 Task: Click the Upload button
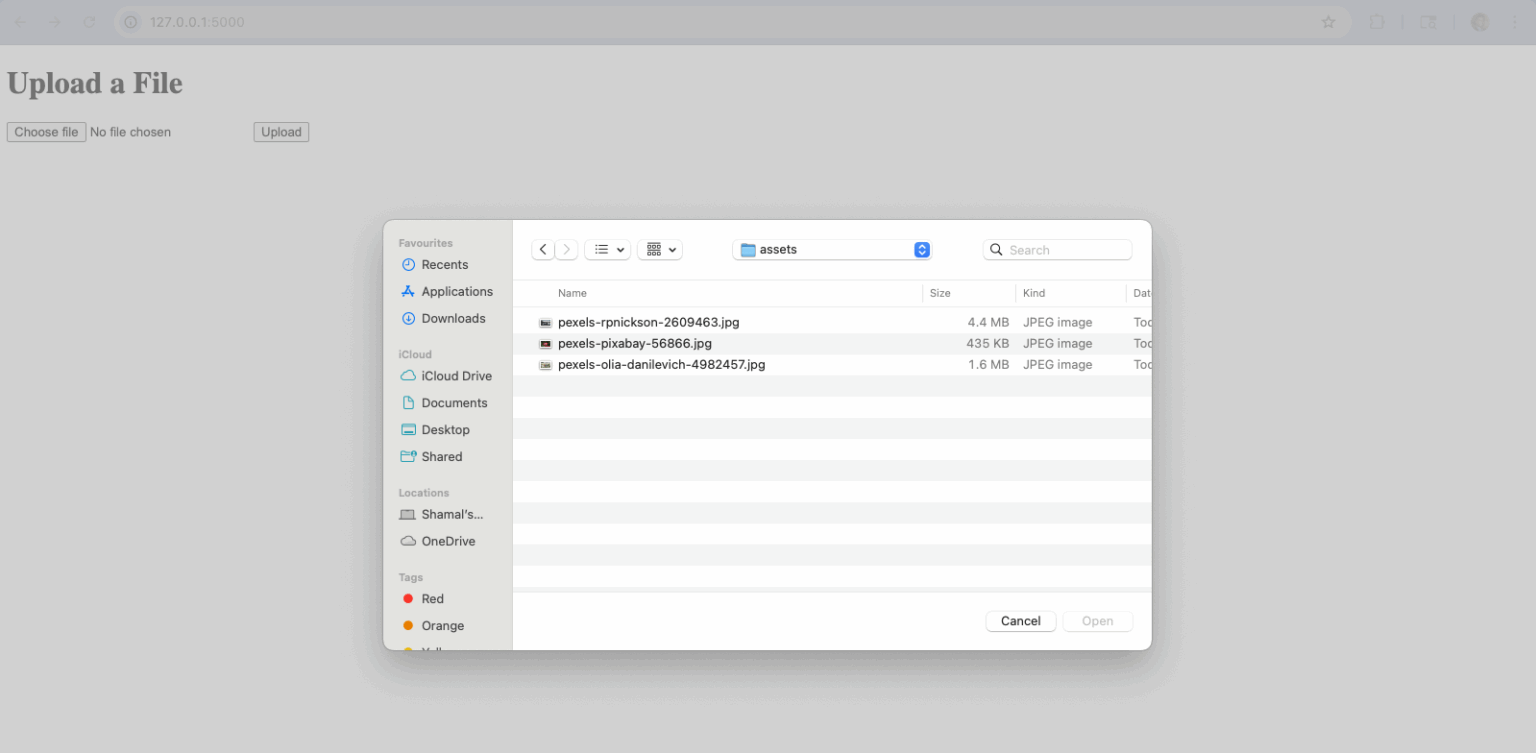280,131
